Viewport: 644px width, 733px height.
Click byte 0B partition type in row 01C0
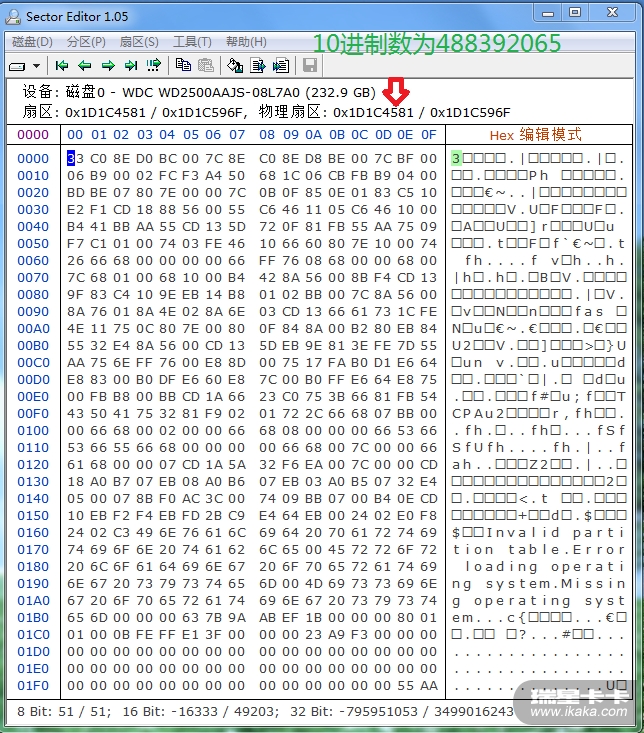[121, 634]
